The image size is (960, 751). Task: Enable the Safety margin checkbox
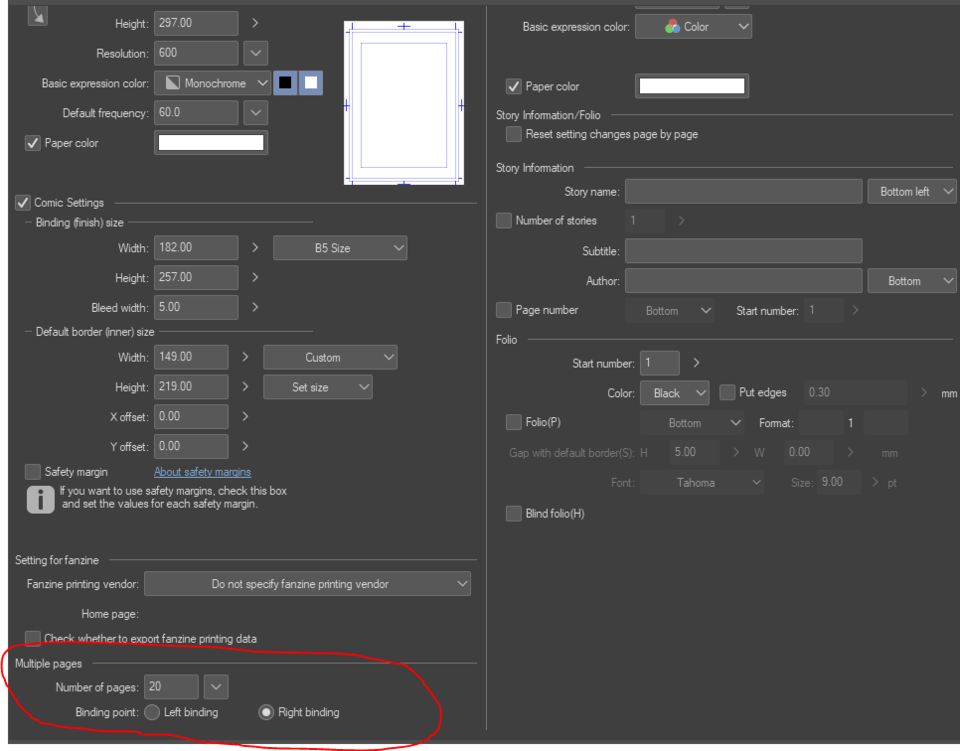(x=33, y=471)
